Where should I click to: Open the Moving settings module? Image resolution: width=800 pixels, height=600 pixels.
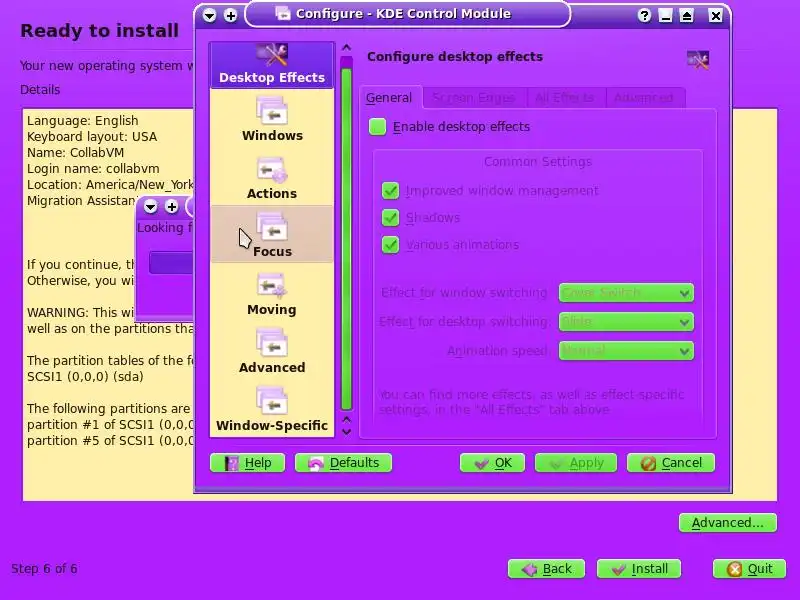[272, 293]
